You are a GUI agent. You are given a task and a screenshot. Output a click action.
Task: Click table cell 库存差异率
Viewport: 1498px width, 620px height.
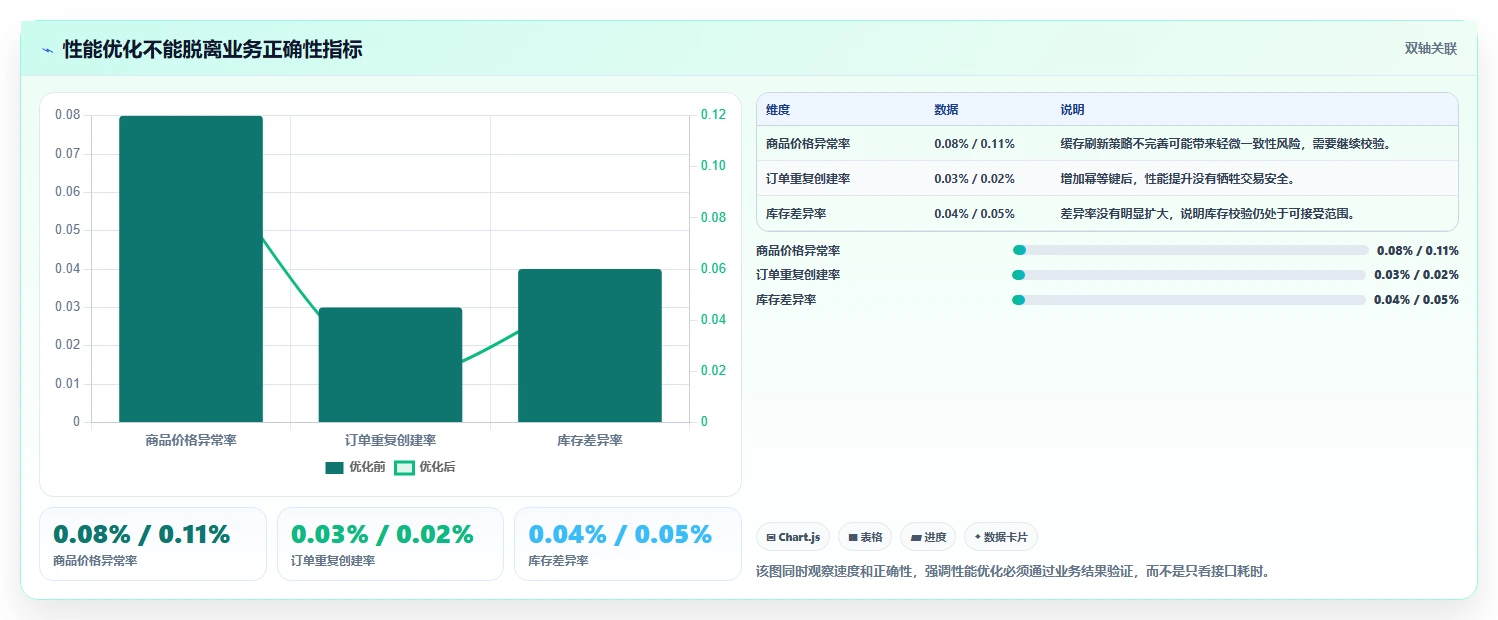coord(796,214)
